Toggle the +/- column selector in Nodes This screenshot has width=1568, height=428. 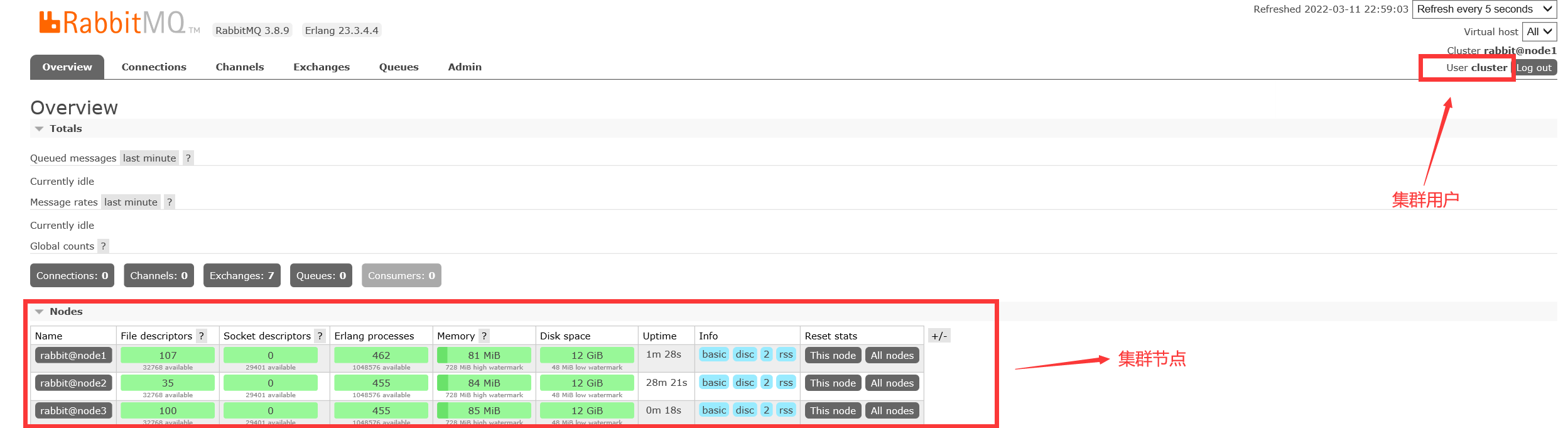click(939, 336)
